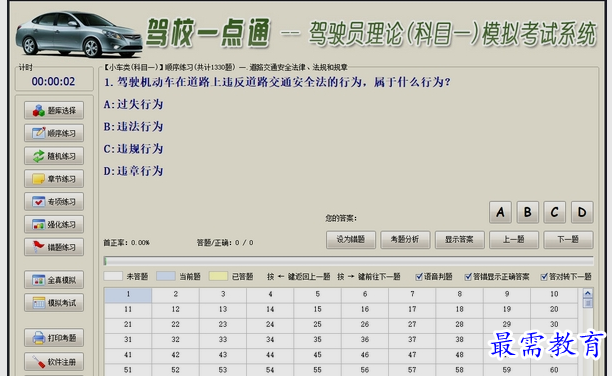
Task: Click the 未答题 legend swatch
Action: click(113, 276)
